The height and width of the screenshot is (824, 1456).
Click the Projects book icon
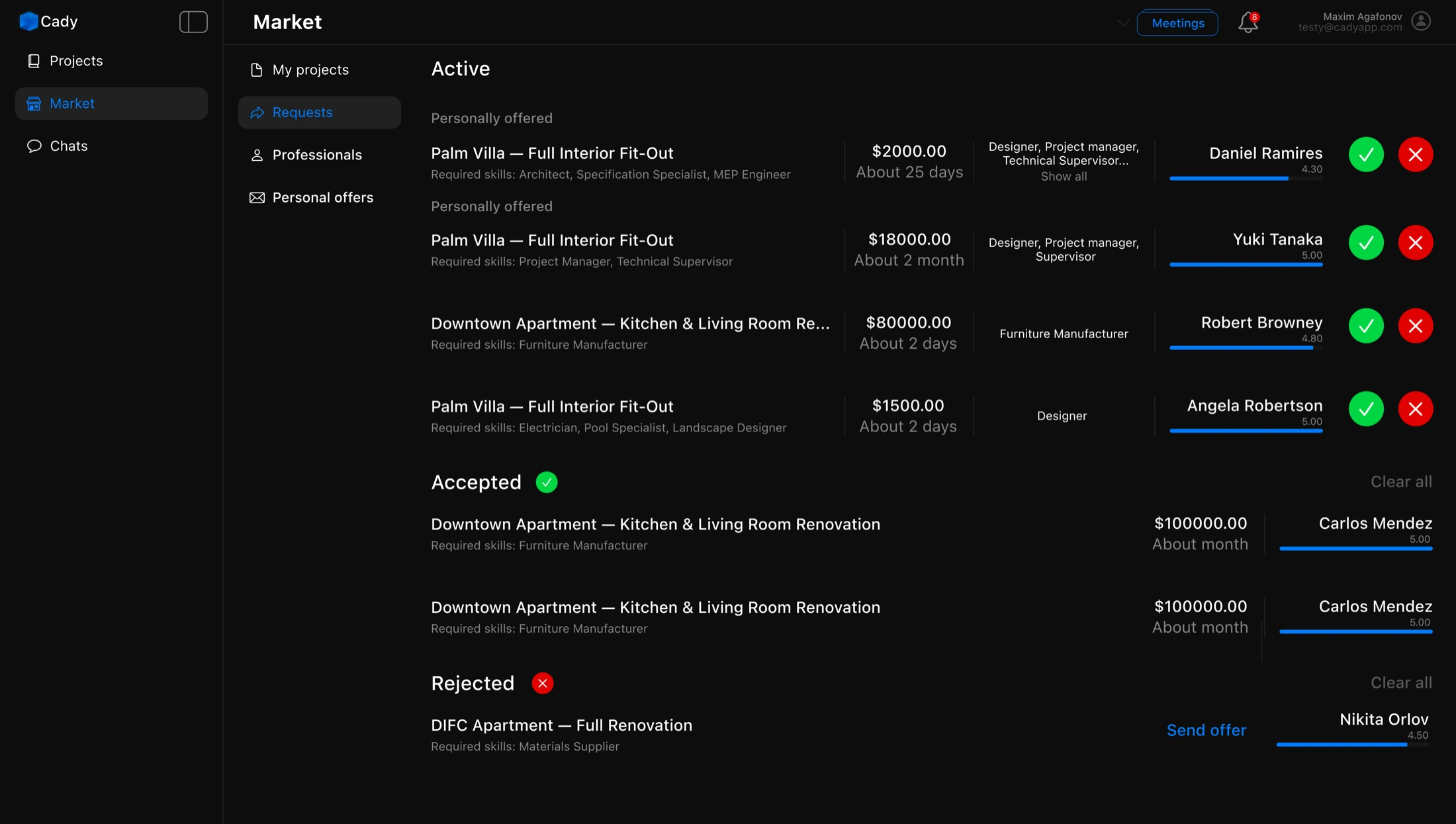[34, 61]
